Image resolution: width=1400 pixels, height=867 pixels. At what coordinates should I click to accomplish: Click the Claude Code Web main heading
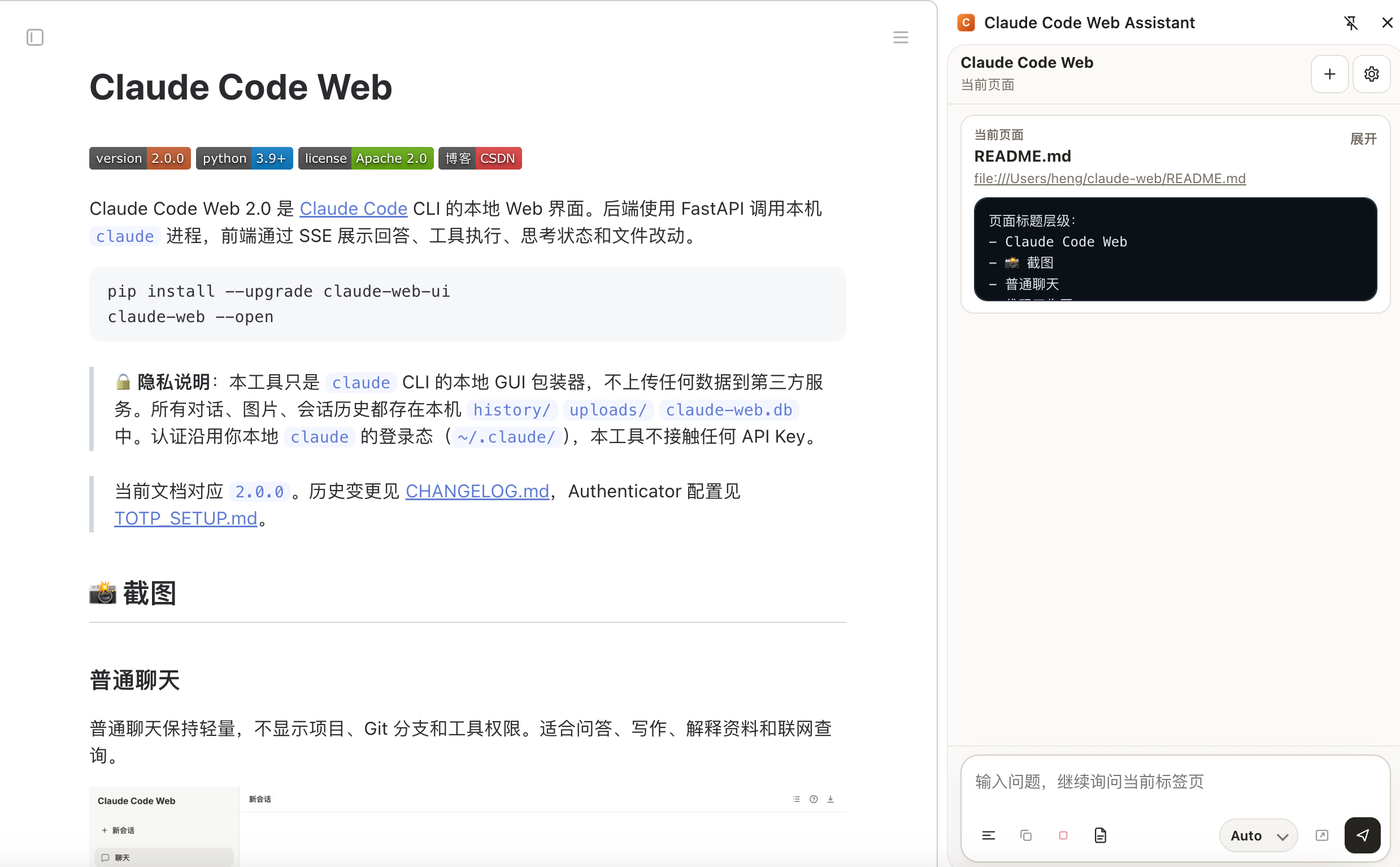pos(241,87)
